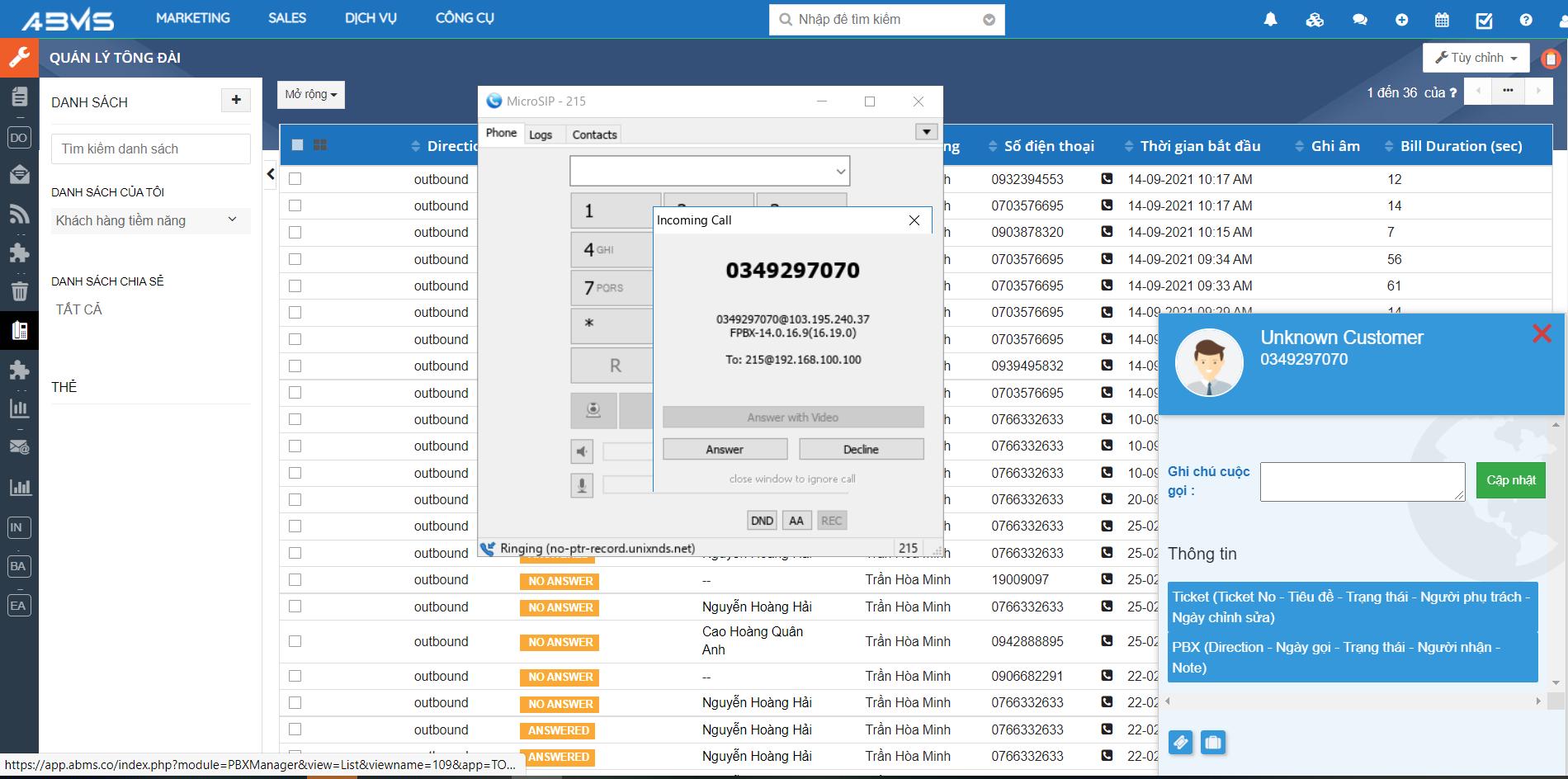The height and width of the screenshot is (779, 1568).
Task: Click the notification bell icon
Action: (x=1270, y=20)
